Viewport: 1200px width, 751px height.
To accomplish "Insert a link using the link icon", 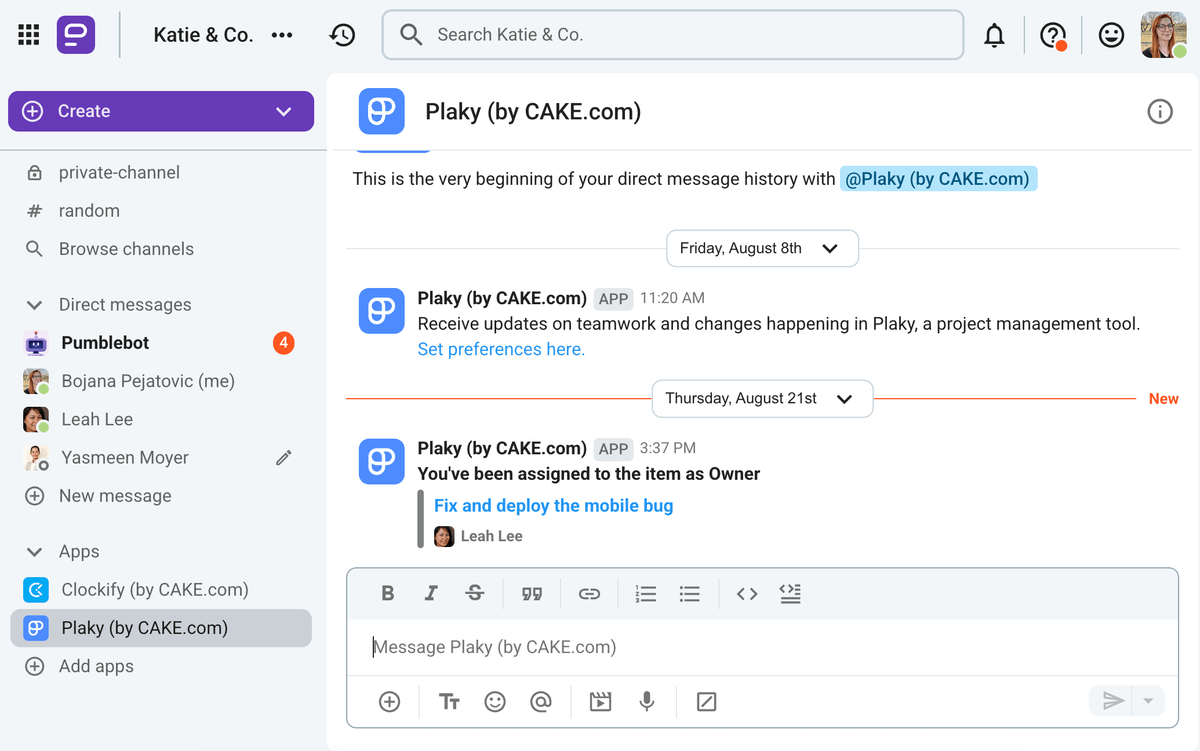I will pos(589,594).
